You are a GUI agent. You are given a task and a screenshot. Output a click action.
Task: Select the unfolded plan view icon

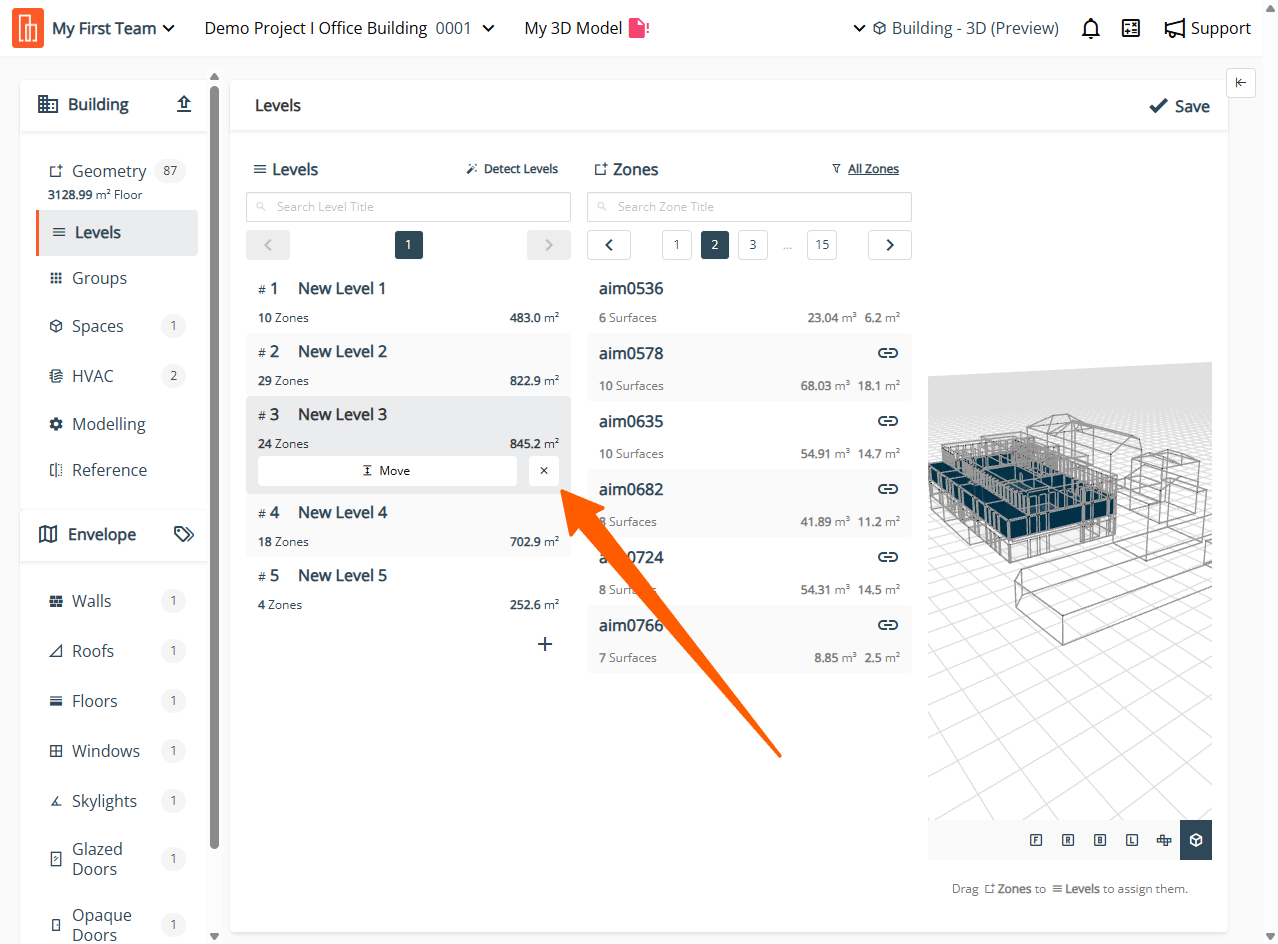1164,840
